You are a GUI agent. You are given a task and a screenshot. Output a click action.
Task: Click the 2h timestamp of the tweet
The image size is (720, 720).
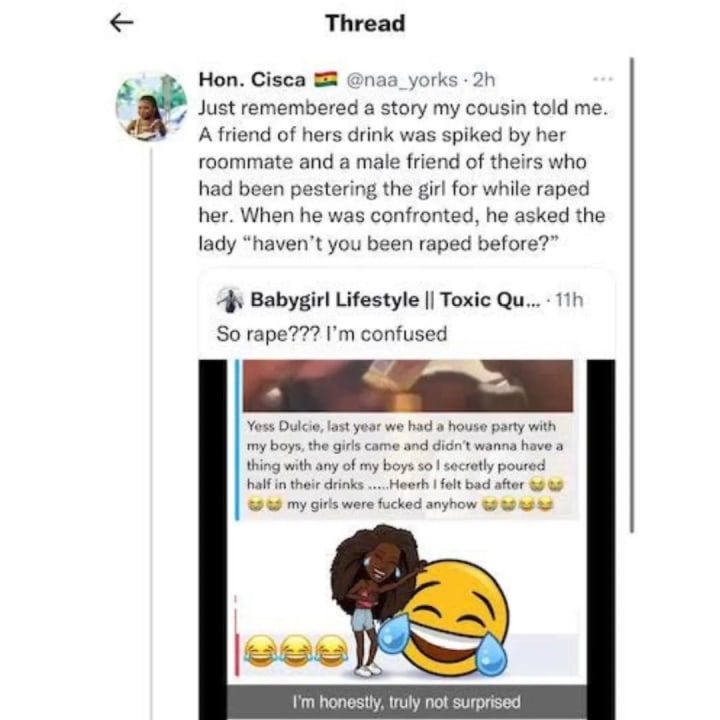tap(484, 80)
